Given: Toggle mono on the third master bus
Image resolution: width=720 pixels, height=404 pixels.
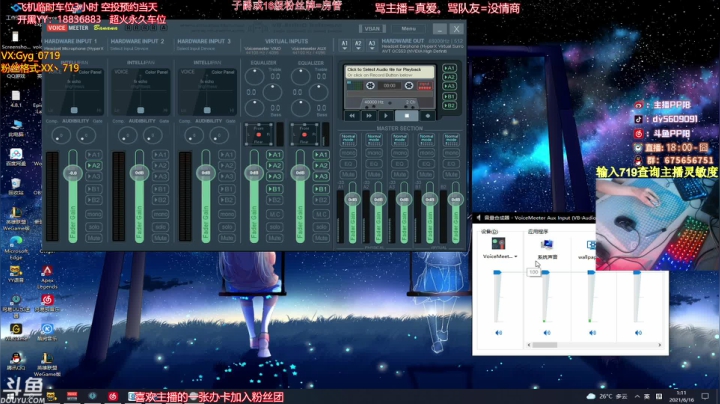Looking at the screenshot, I should click(x=400, y=153).
